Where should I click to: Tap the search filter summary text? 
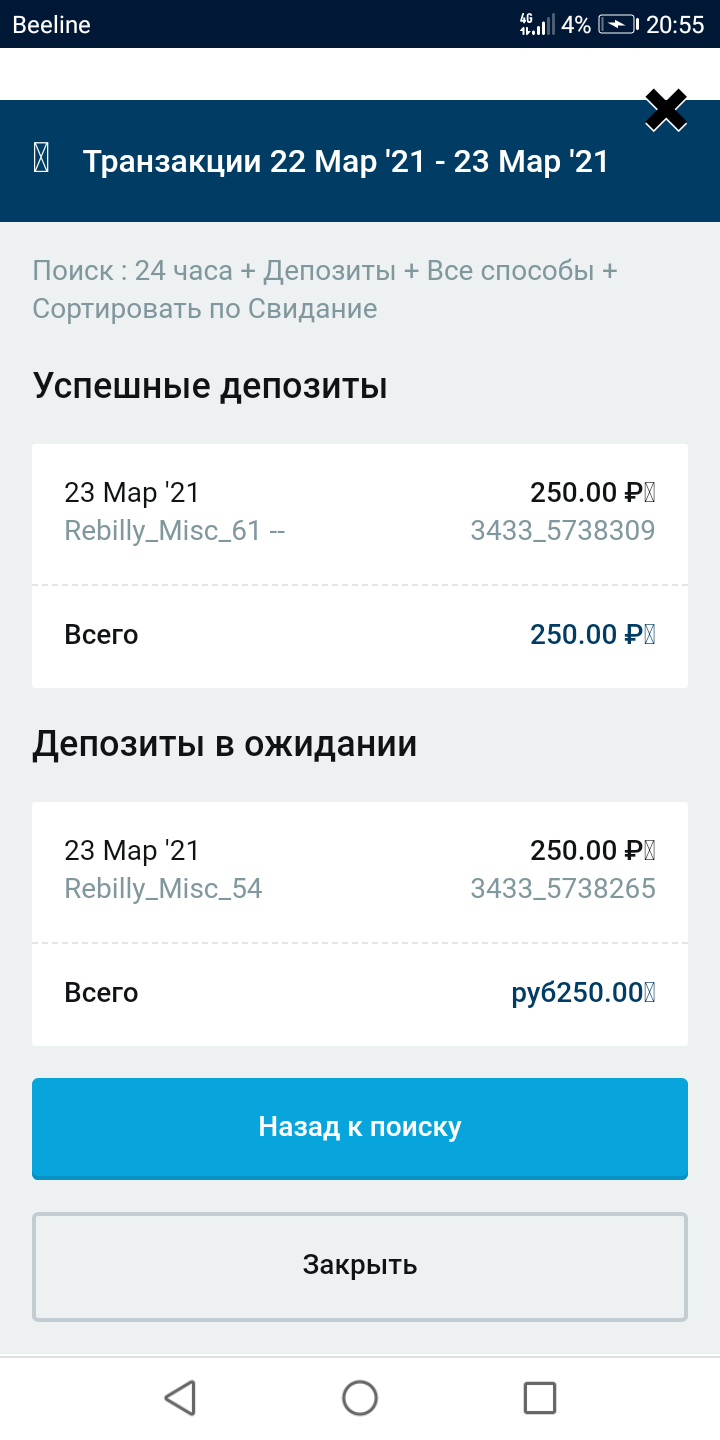click(x=325, y=289)
